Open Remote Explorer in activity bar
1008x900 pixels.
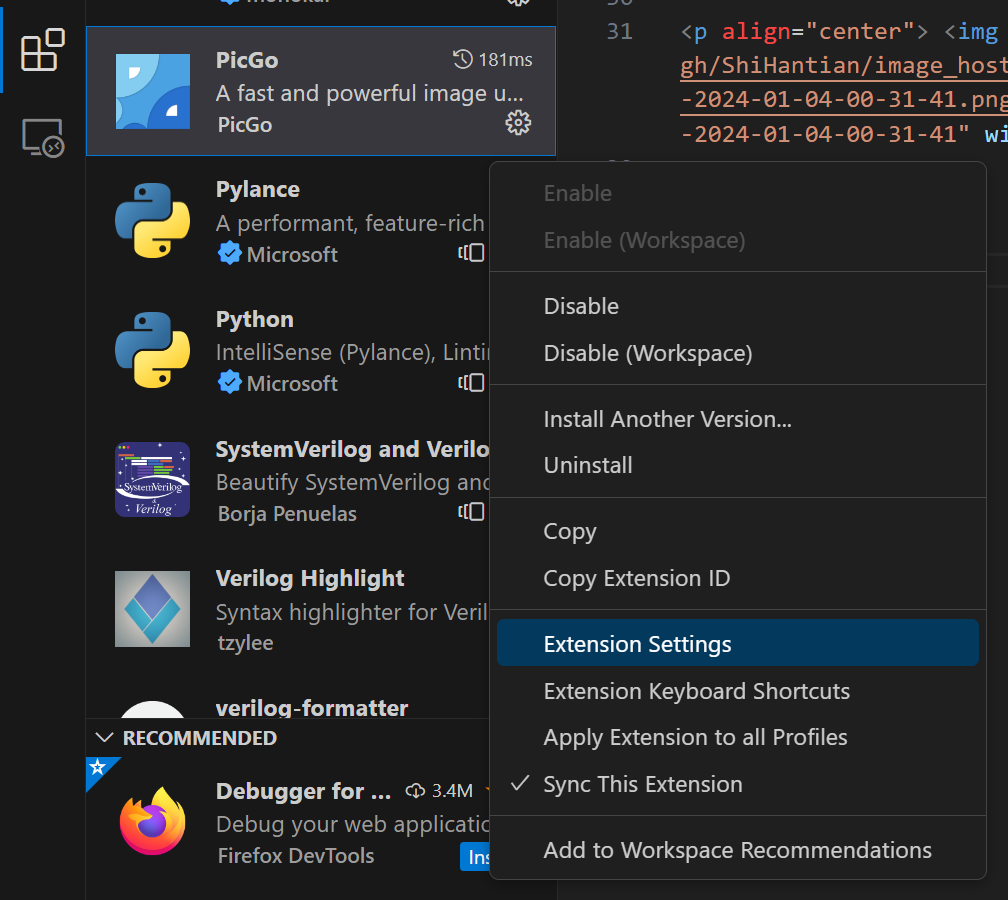(43, 139)
